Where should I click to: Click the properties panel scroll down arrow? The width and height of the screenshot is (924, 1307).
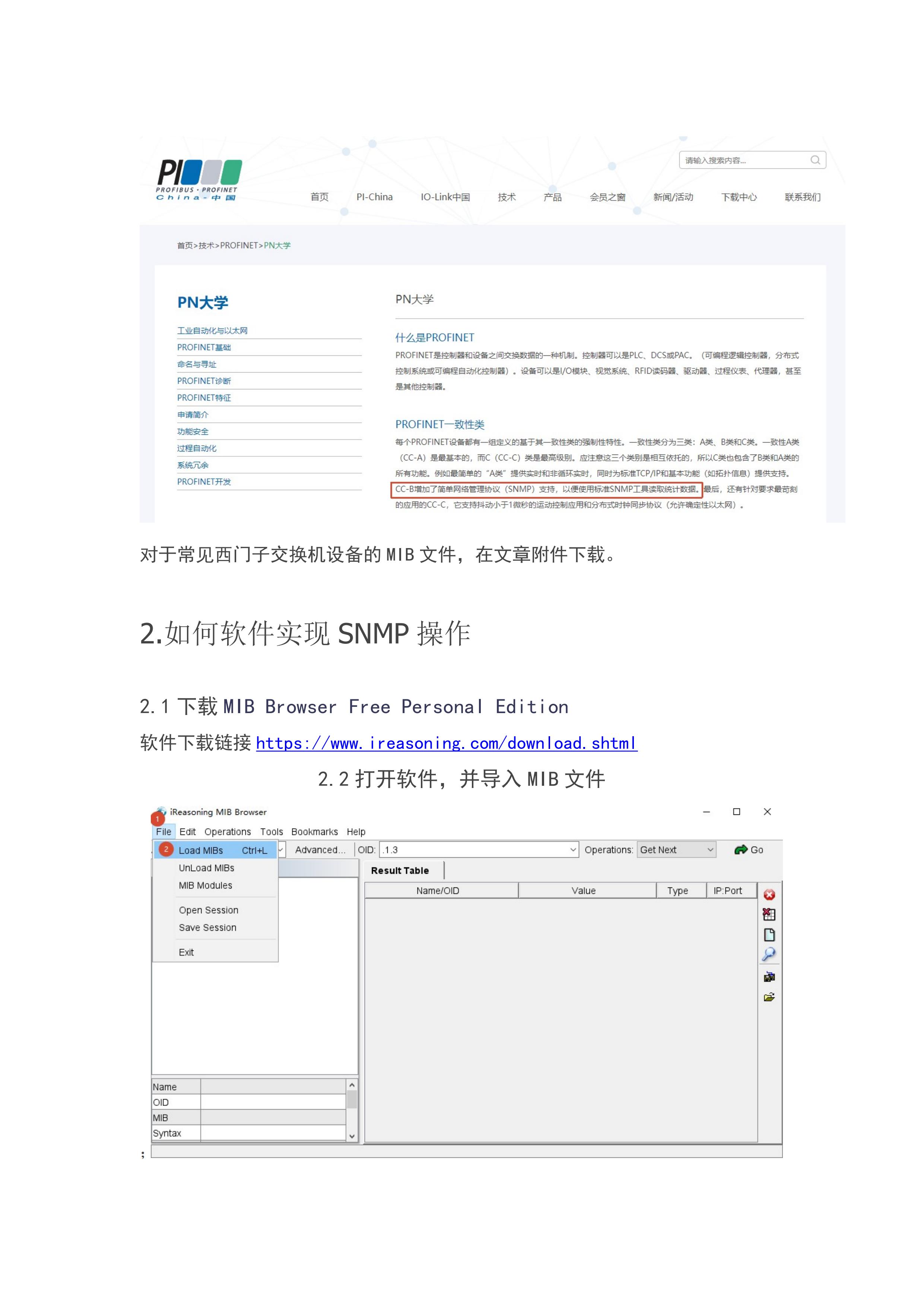point(352,1136)
